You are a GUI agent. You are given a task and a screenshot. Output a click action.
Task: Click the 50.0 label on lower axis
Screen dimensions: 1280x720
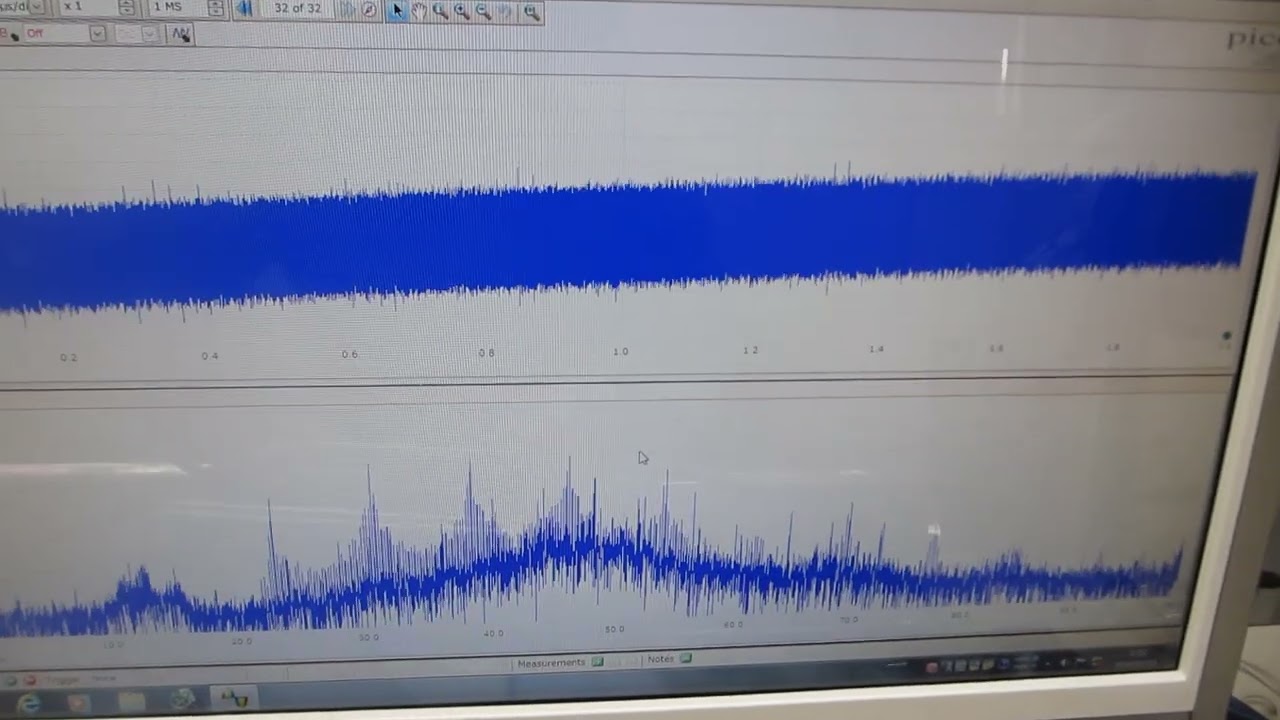tap(614, 630)
